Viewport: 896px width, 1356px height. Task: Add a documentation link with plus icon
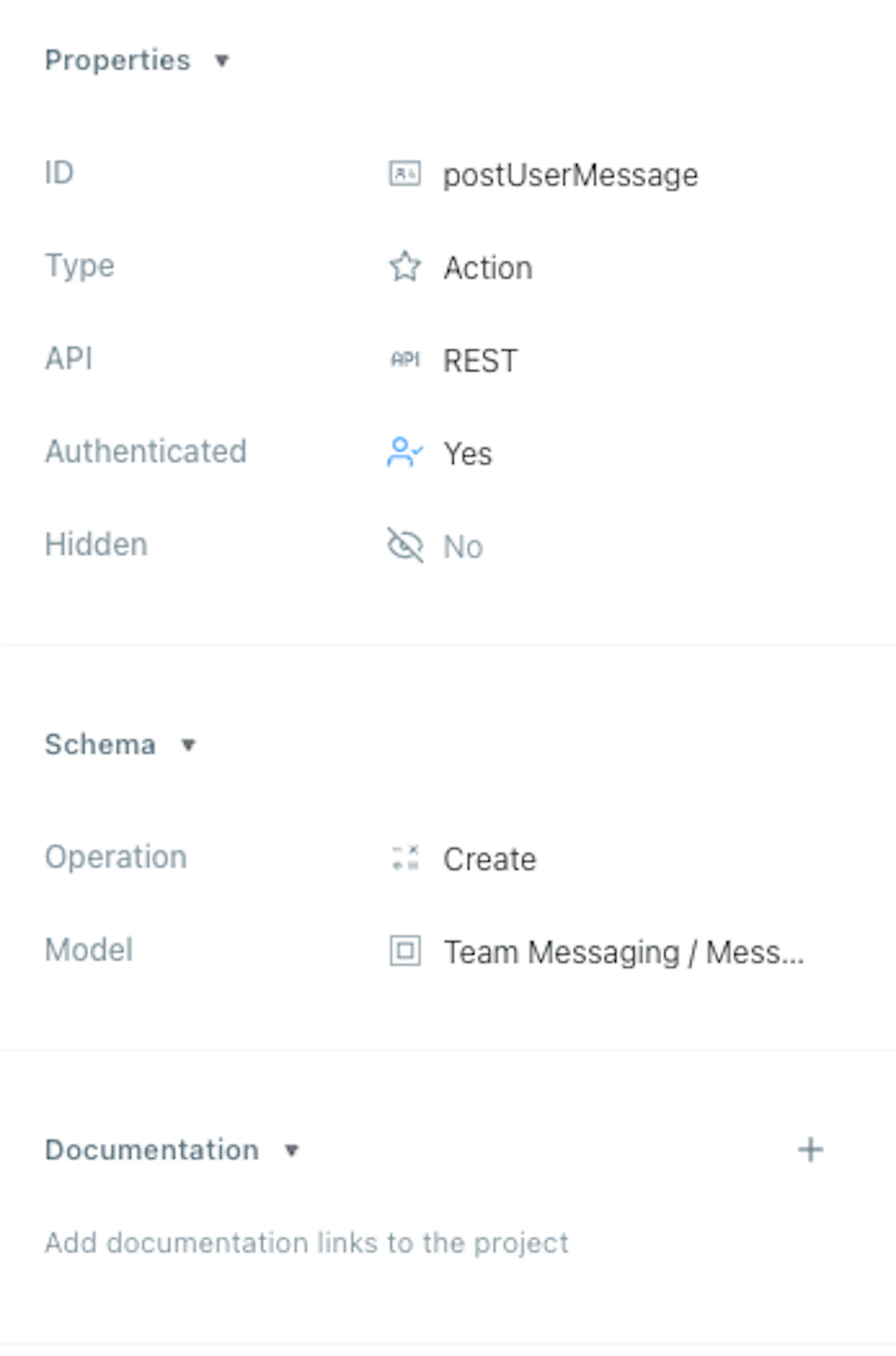[x=810, y=1150]
